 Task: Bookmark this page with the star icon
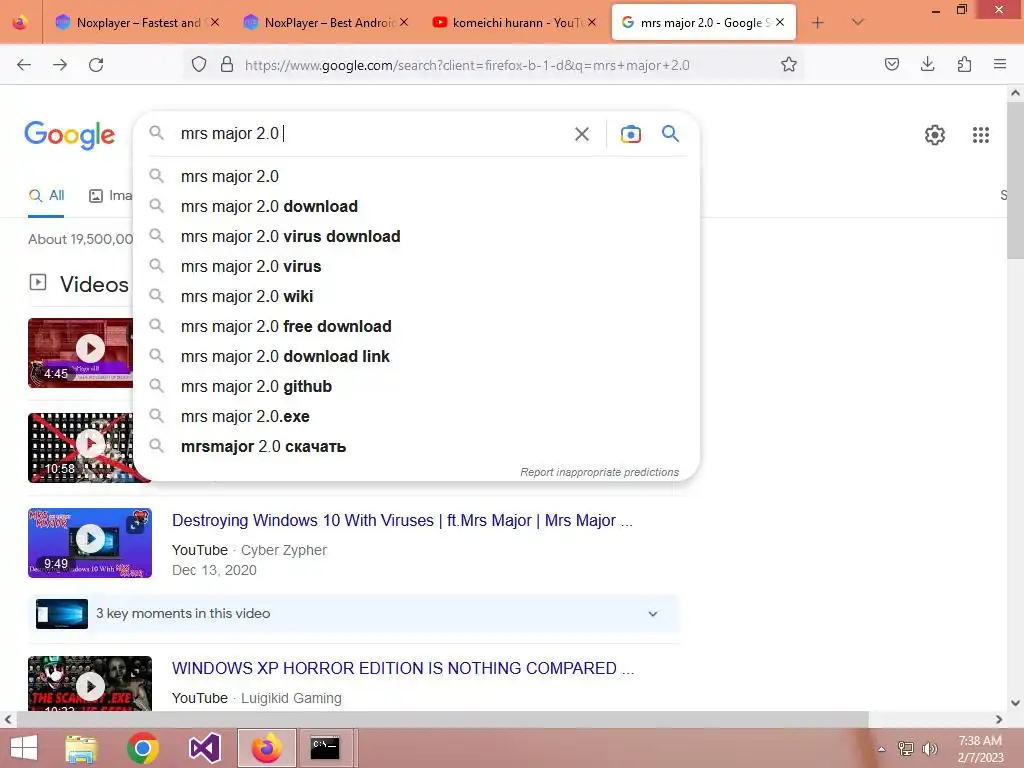pyautogui.click(x=789, y=65)
